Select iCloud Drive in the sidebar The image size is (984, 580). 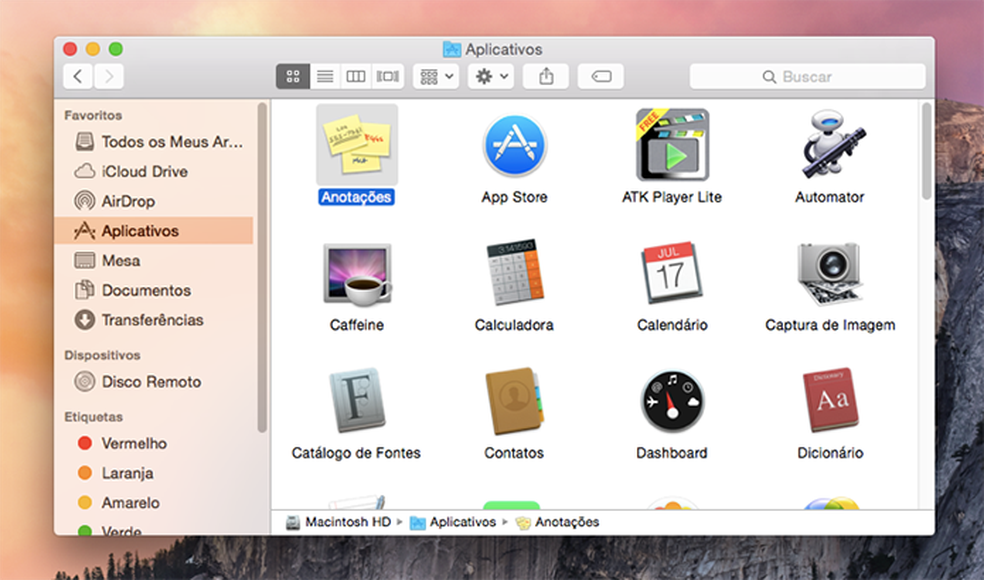[144, 171]
